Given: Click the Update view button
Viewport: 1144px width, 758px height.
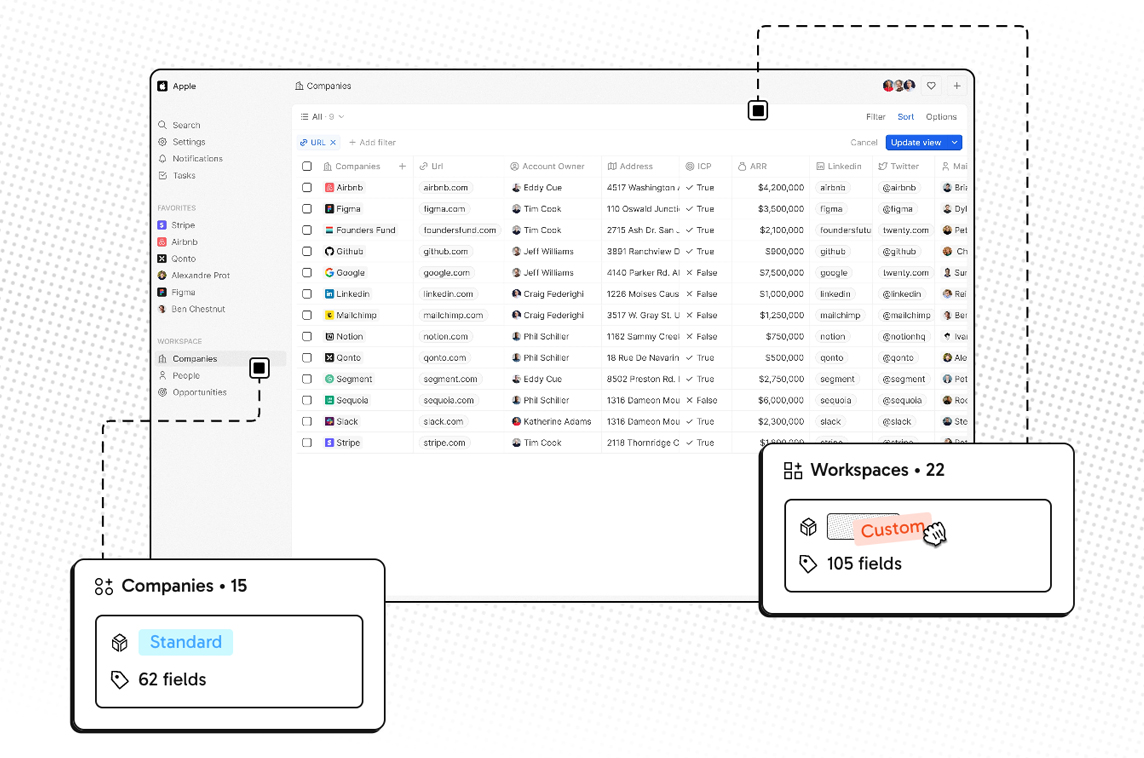Looking at the screenshot, I should coord(916,143).
